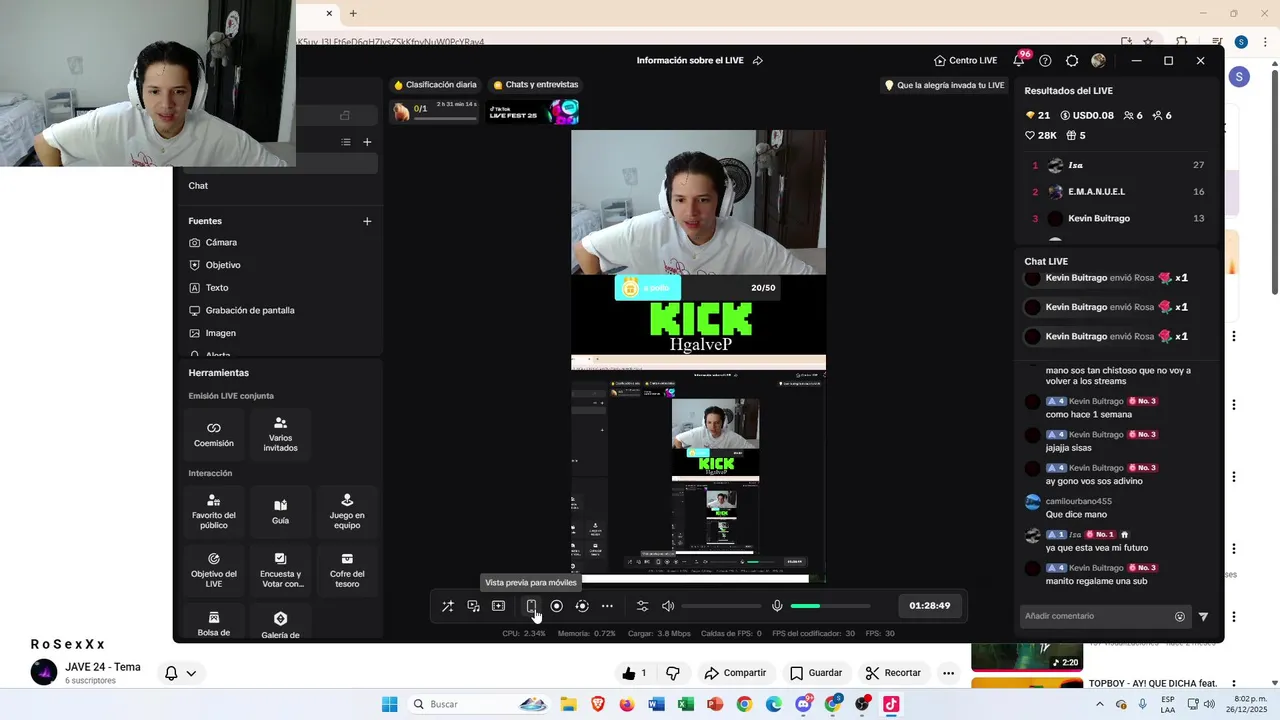Open the profile avatar menu

click(x=1098, y=61)
